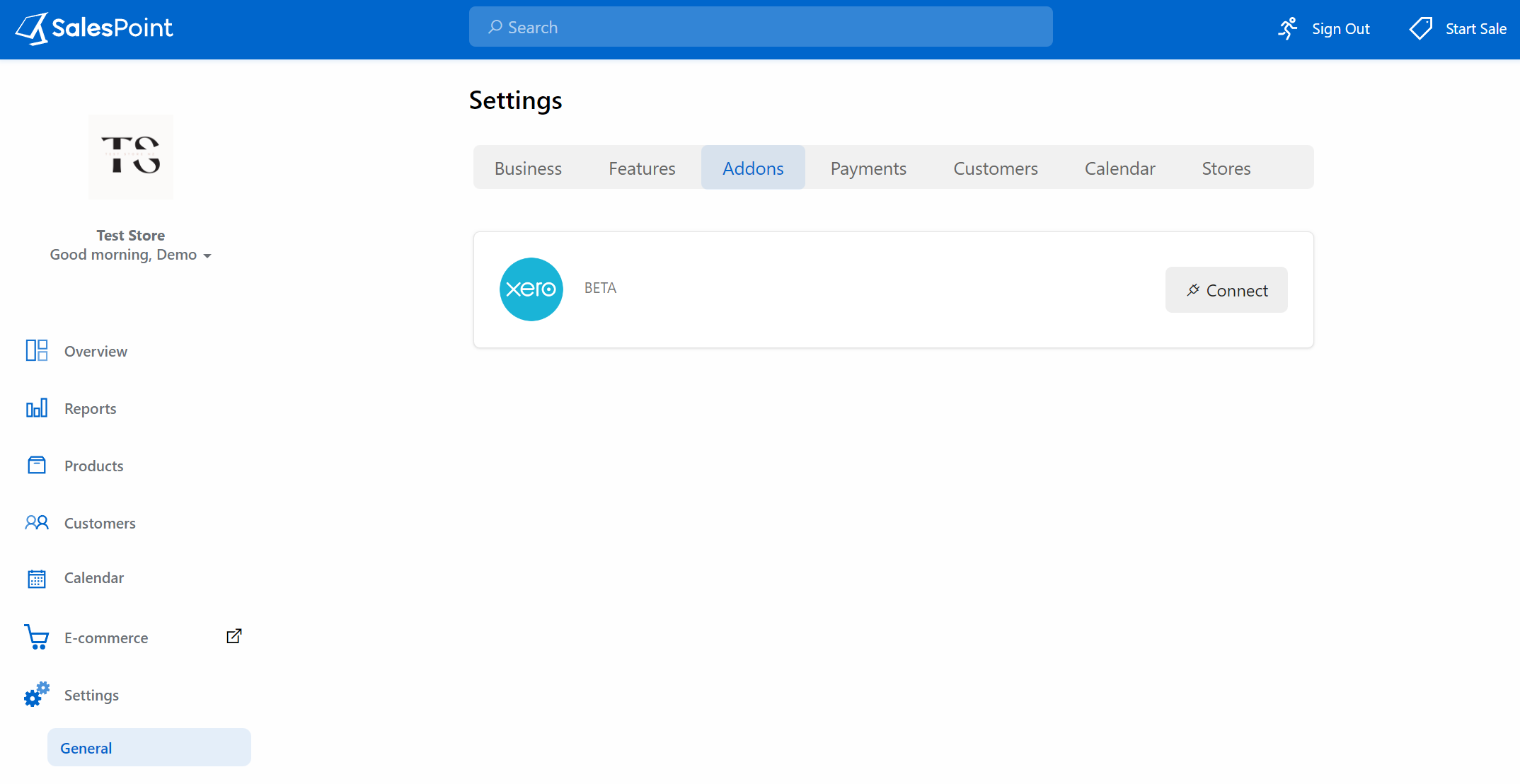This screenshot has height=784, width=1520.
Task: Open the General settings link
Action: tap(86, 747)
